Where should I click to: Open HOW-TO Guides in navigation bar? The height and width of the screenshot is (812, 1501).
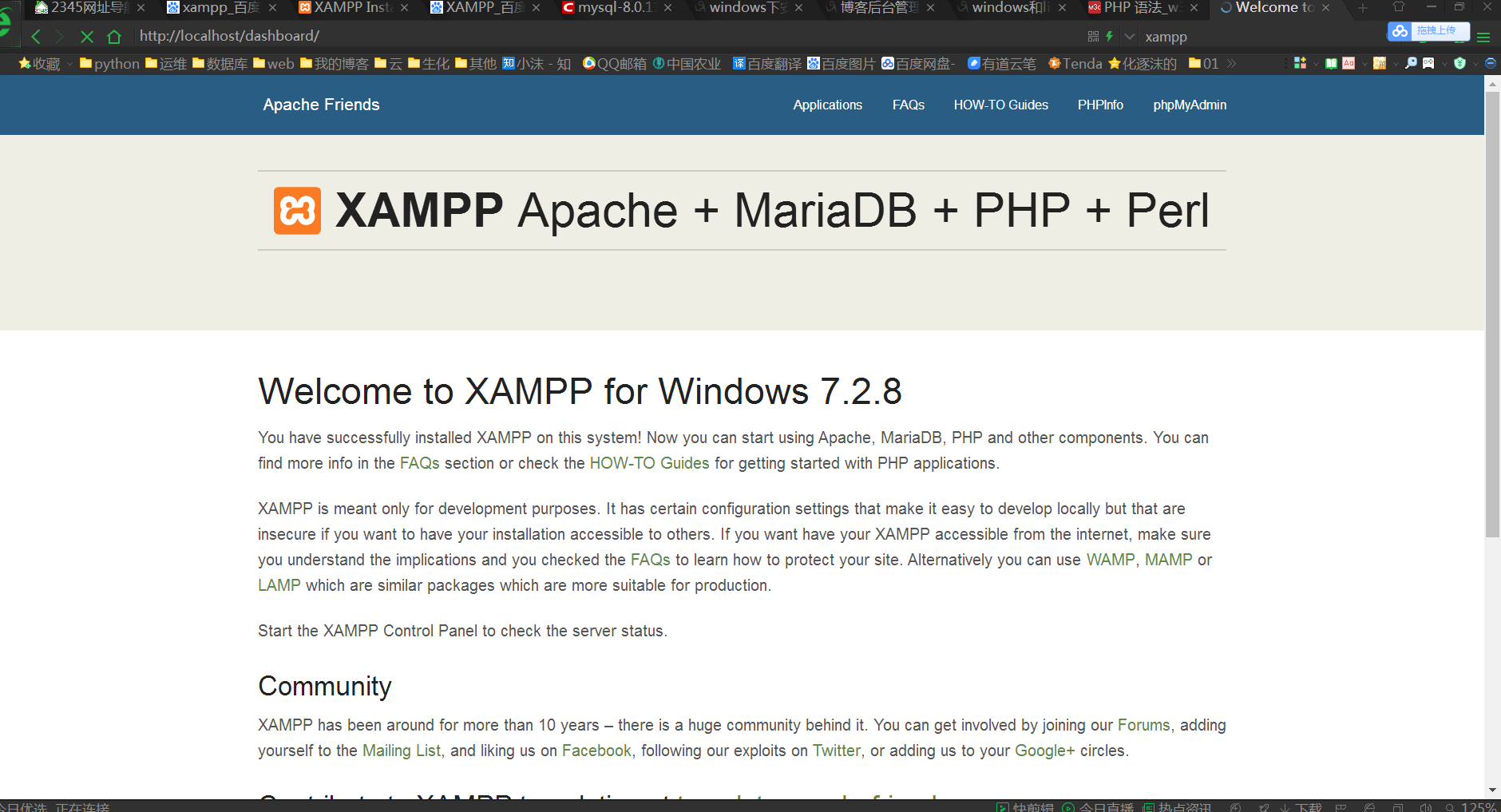pos(1000,105)
